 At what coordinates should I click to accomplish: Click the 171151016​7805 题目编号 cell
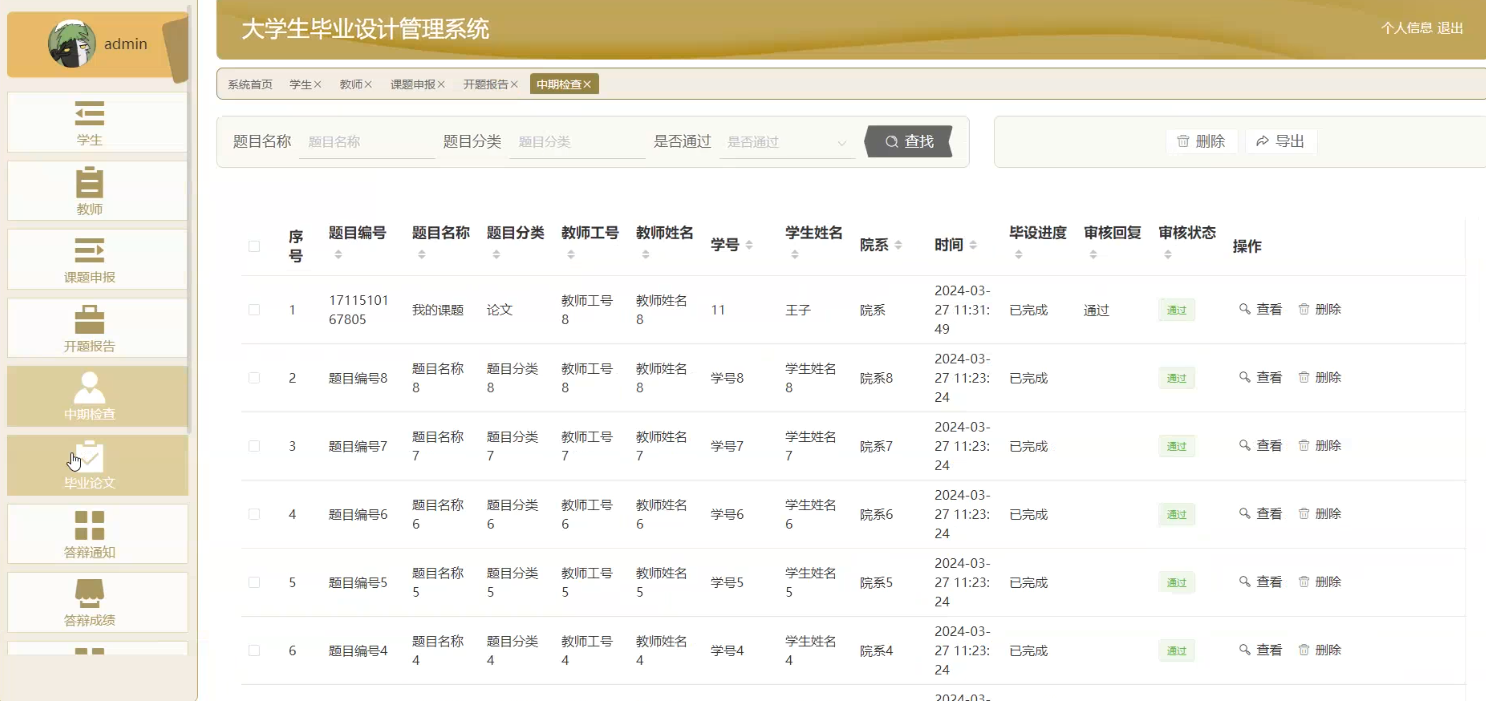[x=359, y=310]
